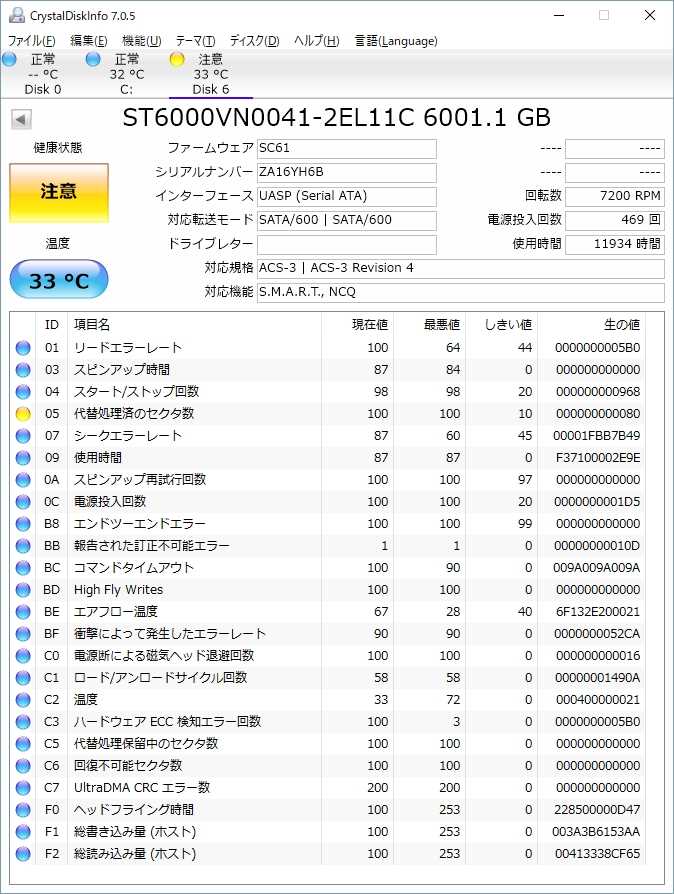Click the status icon for ID C0 row
674x894 pixels.
click(23, 656)
